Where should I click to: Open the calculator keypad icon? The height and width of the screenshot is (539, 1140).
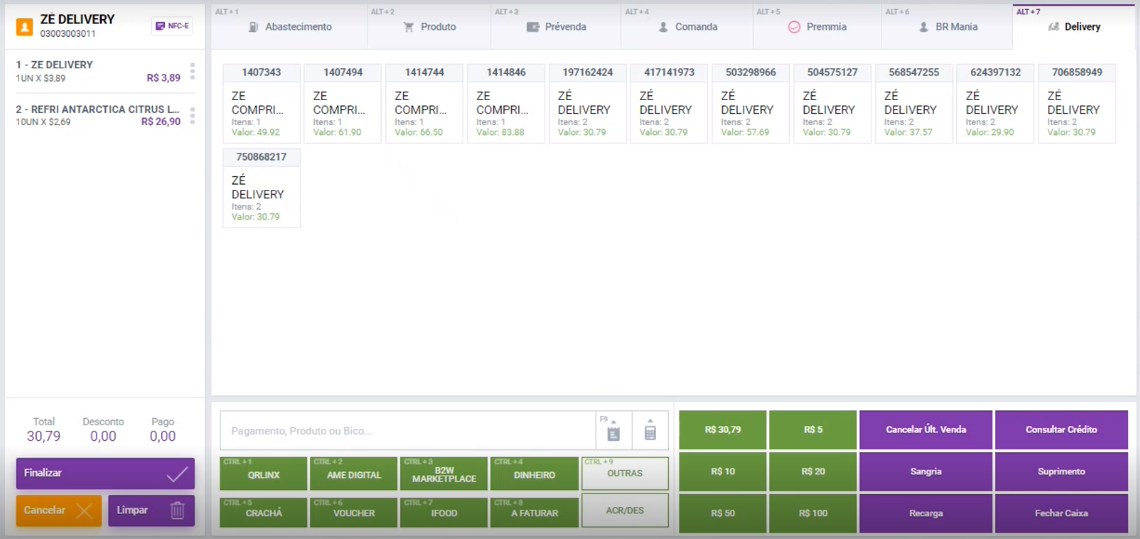pos(650,431)
